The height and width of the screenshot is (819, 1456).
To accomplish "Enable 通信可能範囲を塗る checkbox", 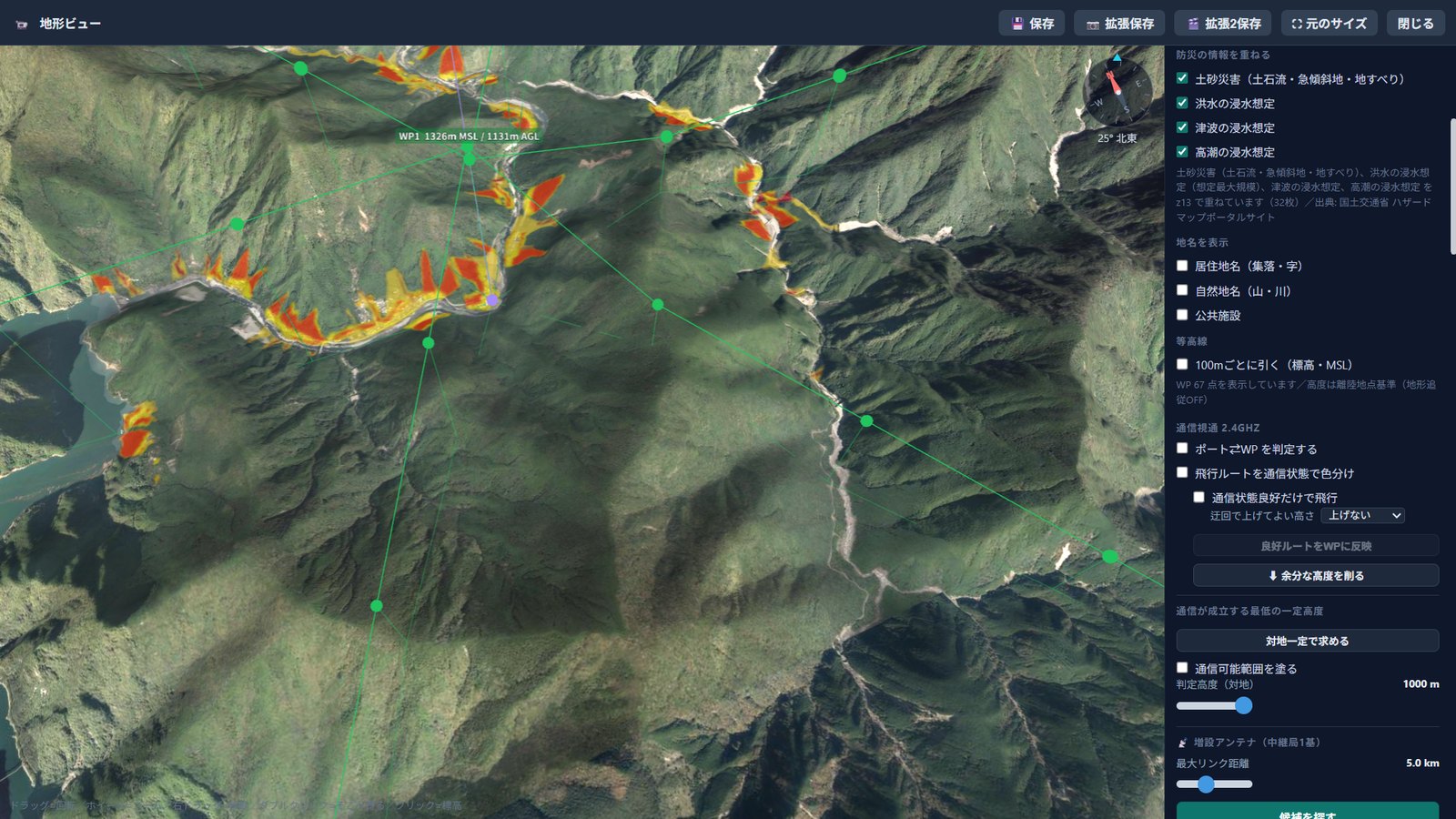I will (x=1182, y=667).
